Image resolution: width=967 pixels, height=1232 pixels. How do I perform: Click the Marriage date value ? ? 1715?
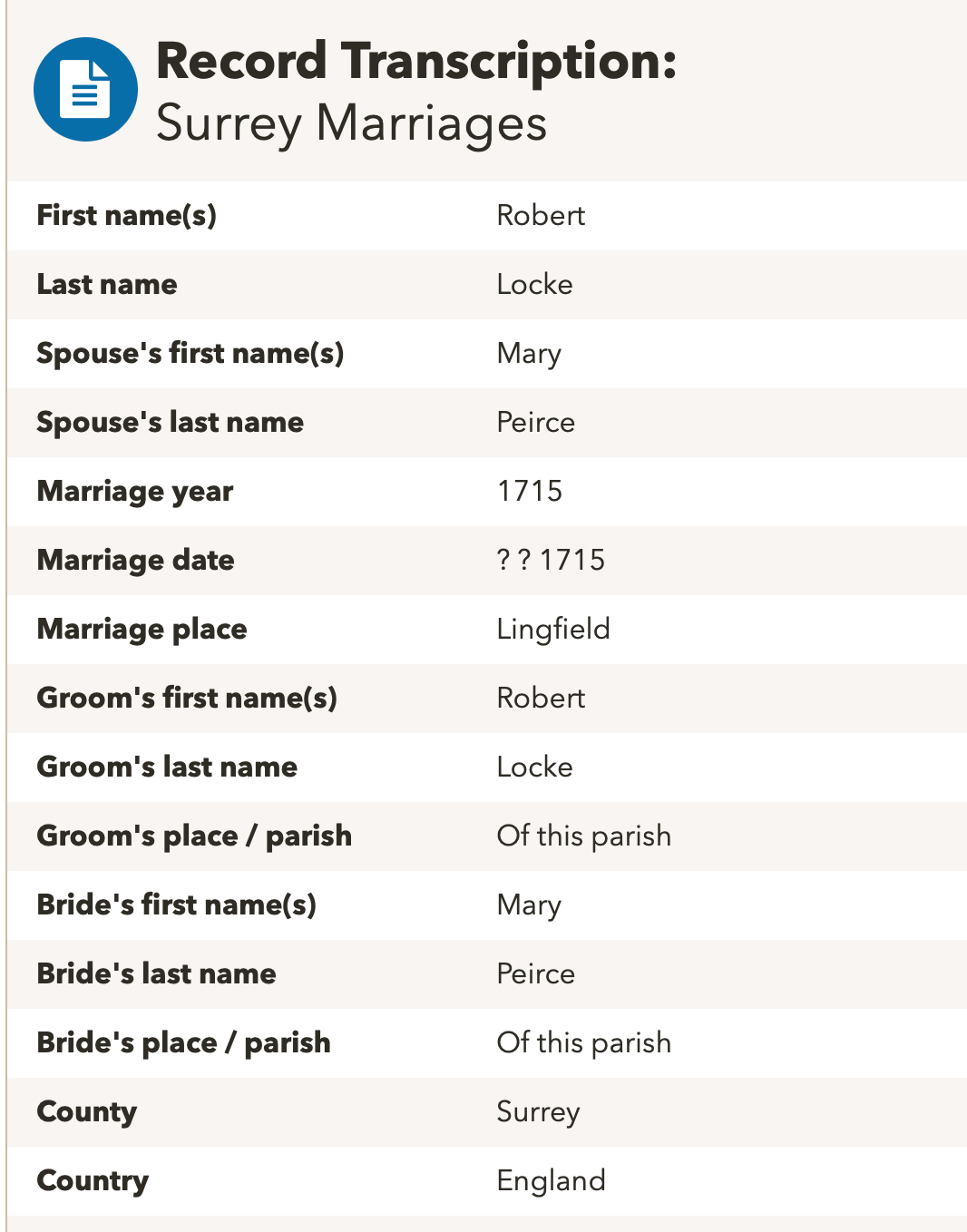(551, 561)
